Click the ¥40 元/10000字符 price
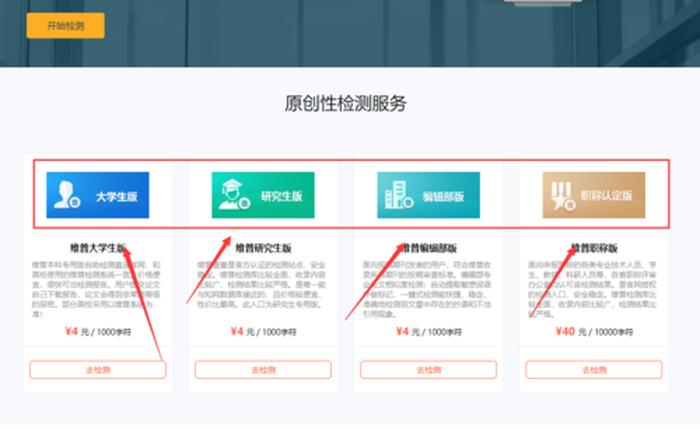Viewport: 700px width, 428px height. point(594,332)
